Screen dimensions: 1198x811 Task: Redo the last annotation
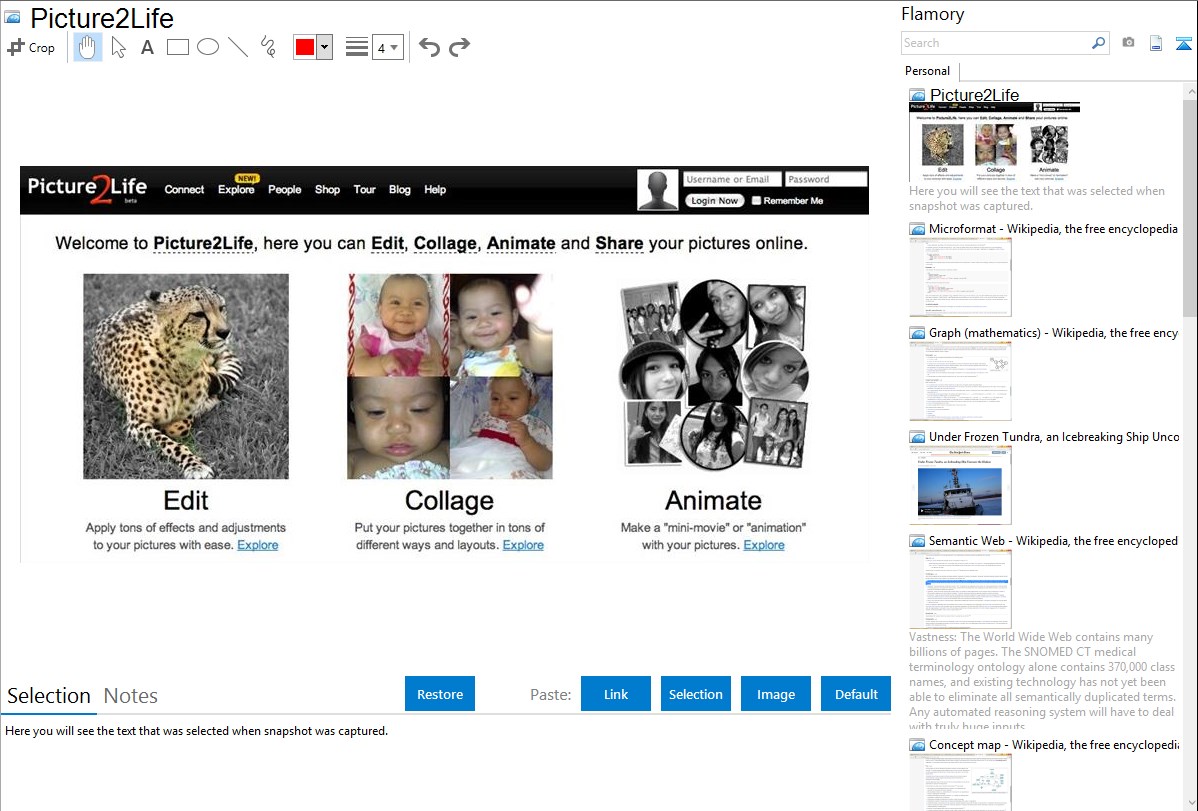(459, 47)
